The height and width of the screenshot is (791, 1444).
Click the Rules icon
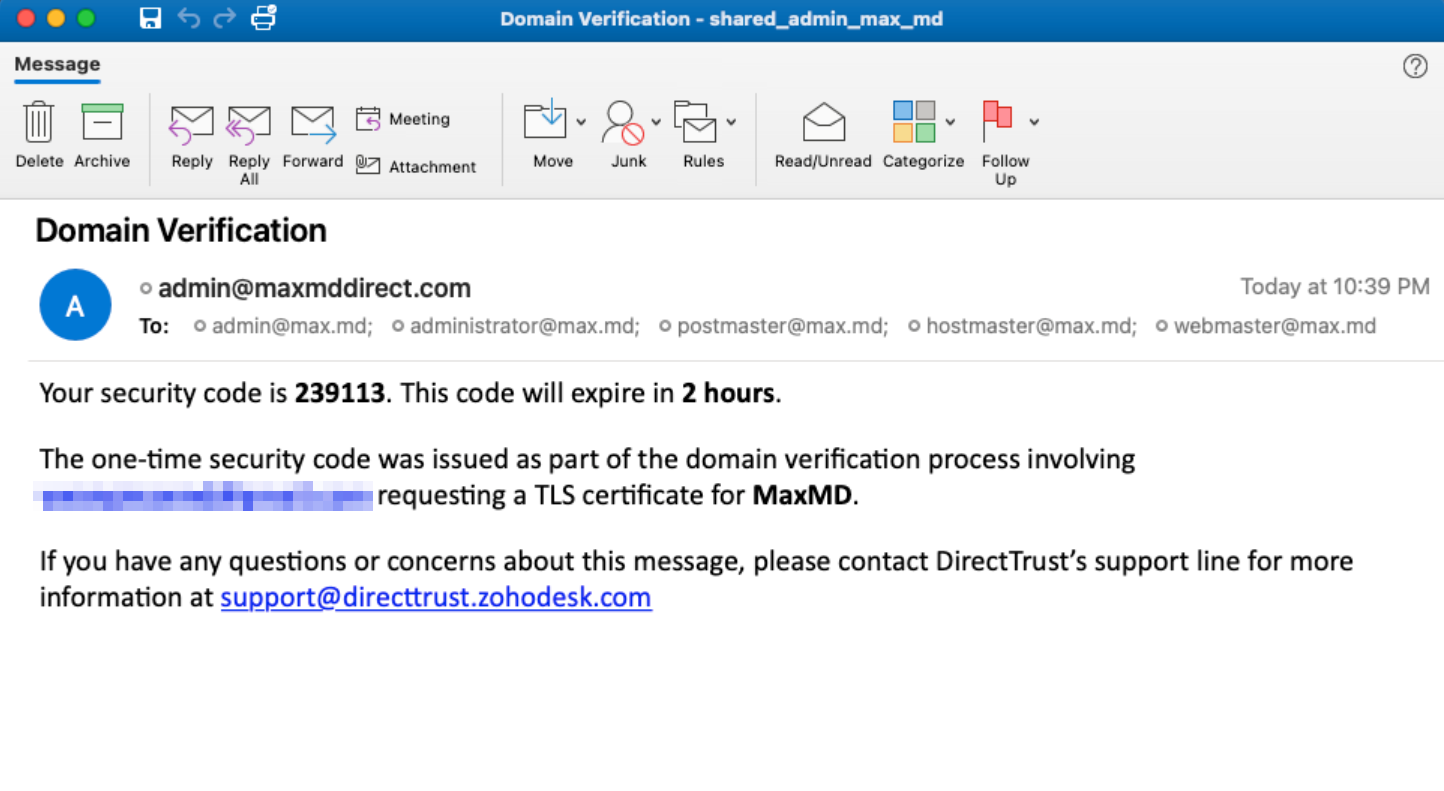click(x=696, y=121)
